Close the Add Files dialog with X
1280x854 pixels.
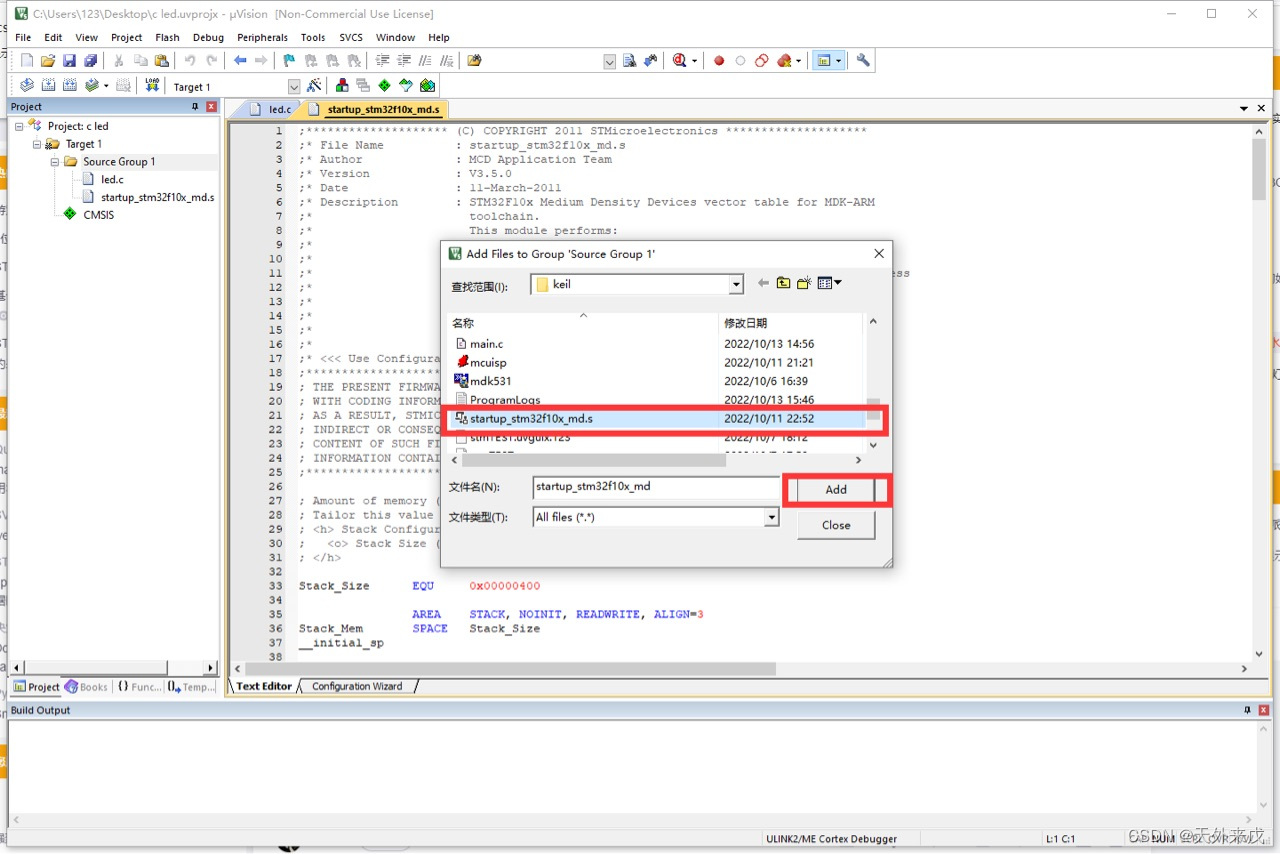point(879,254)
